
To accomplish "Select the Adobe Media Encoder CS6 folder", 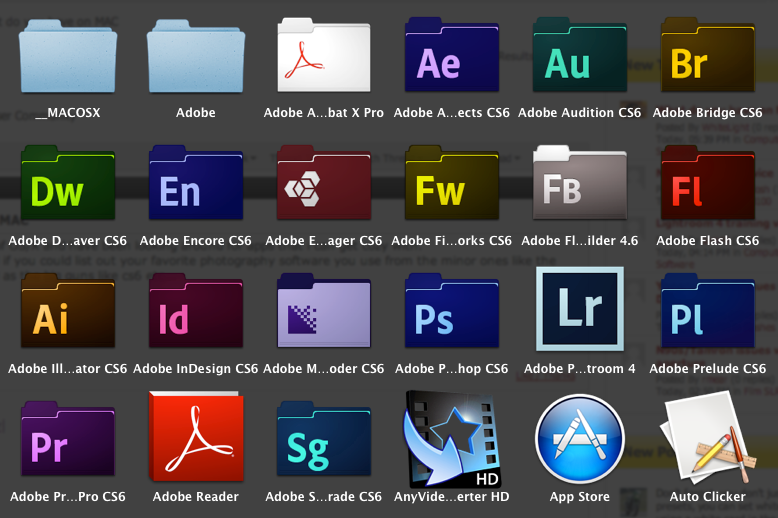I will [323, 315].
